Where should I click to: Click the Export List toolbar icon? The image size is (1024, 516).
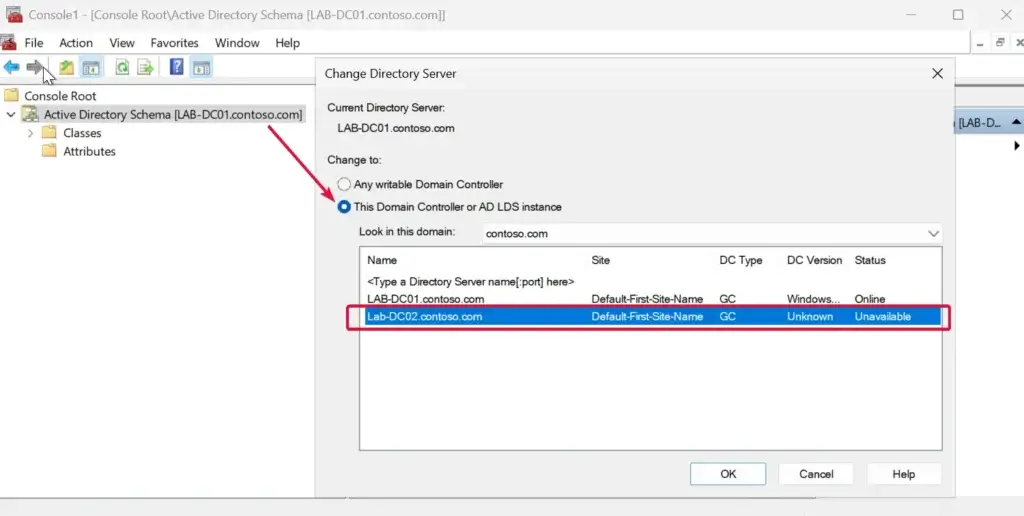point(145,68)
